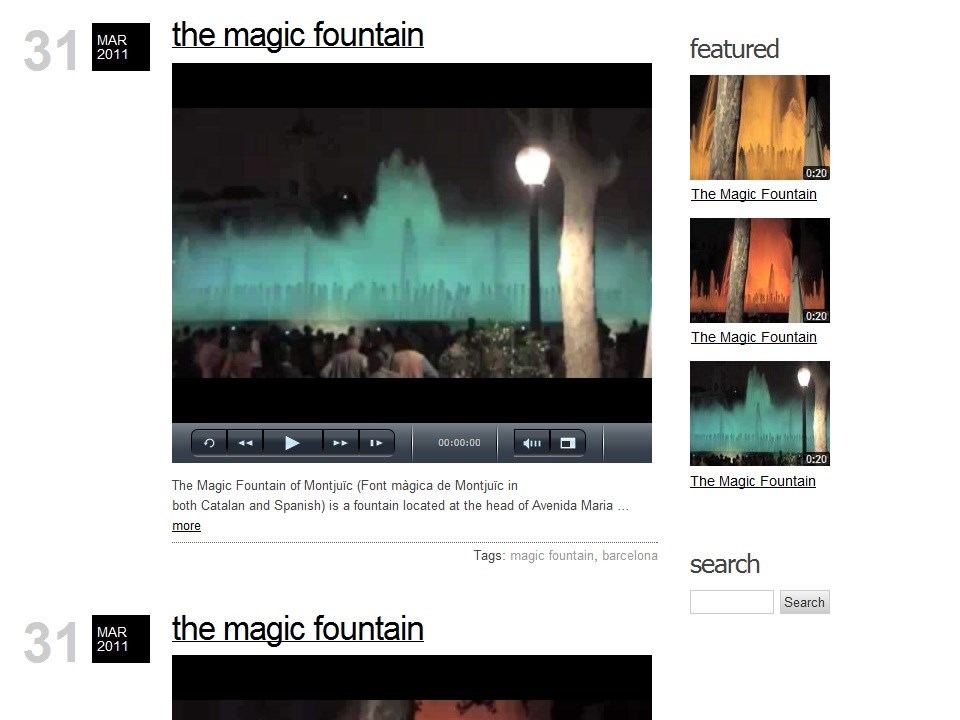Select the 'barcelona' tag
This screenshot has width=960, height=720.
click(630, 556)
